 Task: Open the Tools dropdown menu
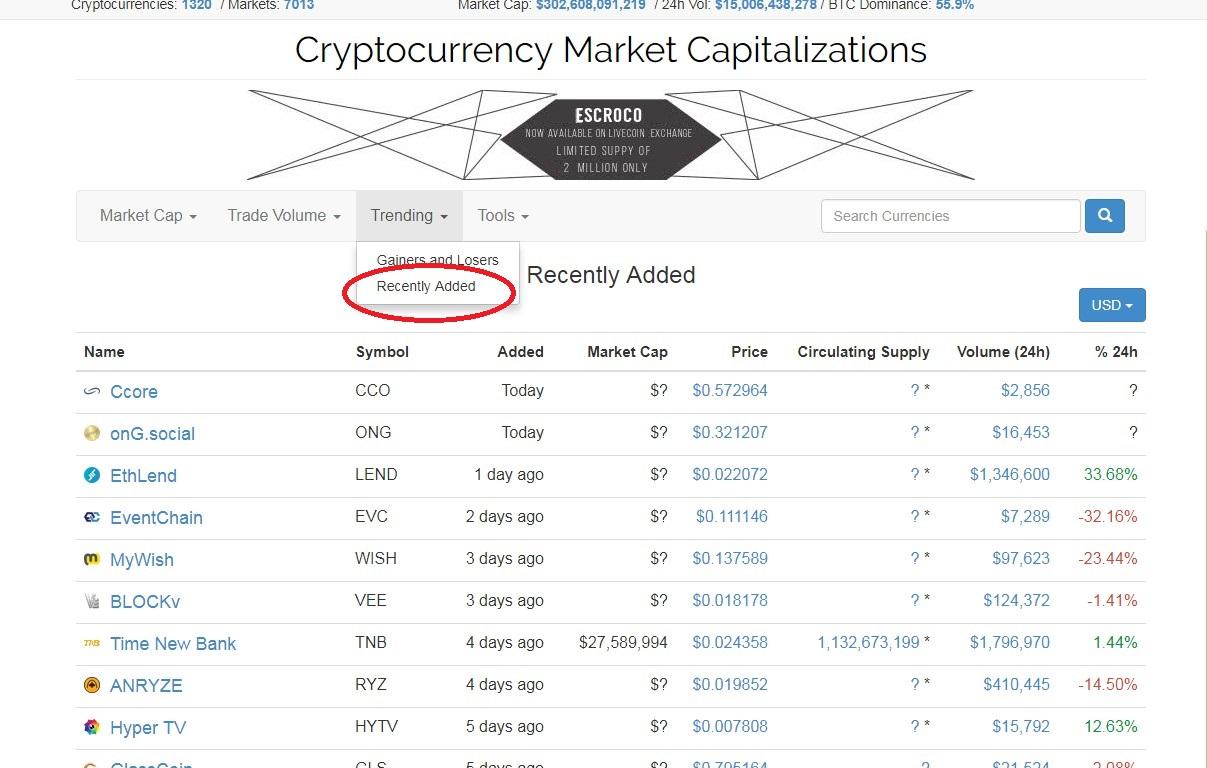503,216
